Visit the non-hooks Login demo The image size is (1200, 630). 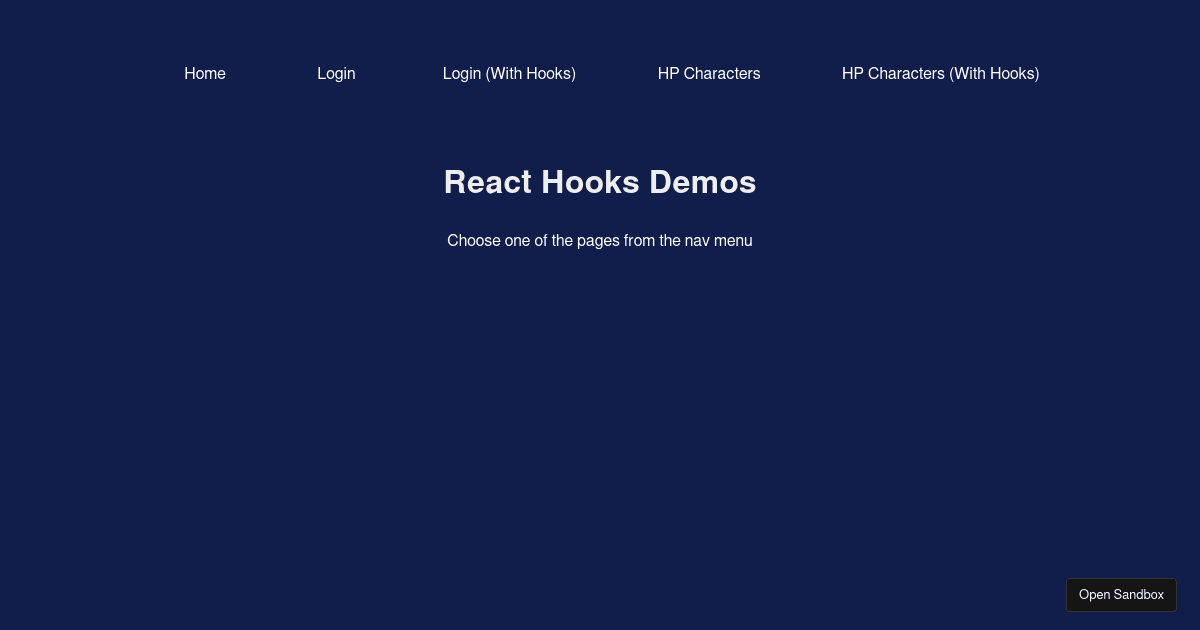tap(336, 73)
